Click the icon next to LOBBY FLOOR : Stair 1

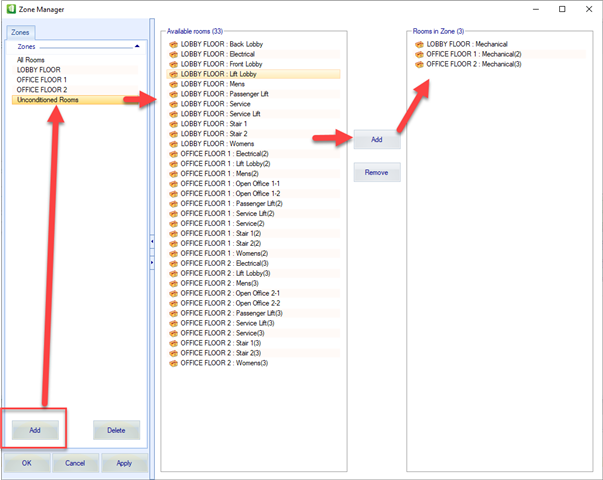point(173,124)
